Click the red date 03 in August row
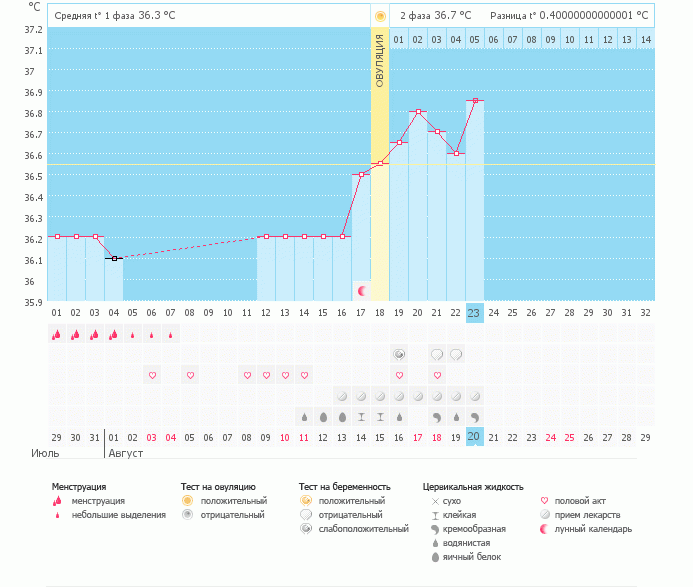This screenshot has height=587, width=693. point(152,438)
